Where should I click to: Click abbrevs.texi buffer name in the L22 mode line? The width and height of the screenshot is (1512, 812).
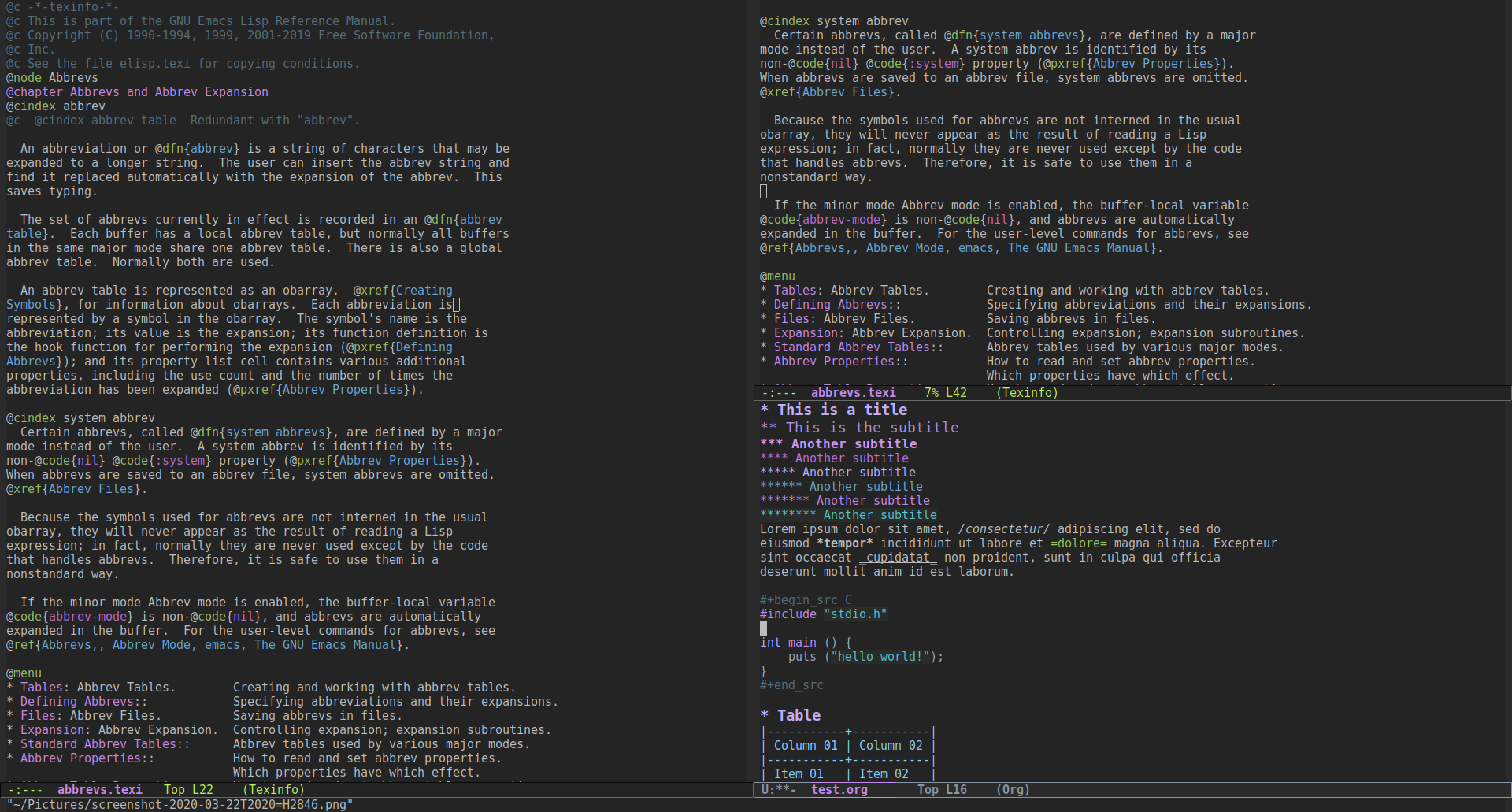(100, 789)
